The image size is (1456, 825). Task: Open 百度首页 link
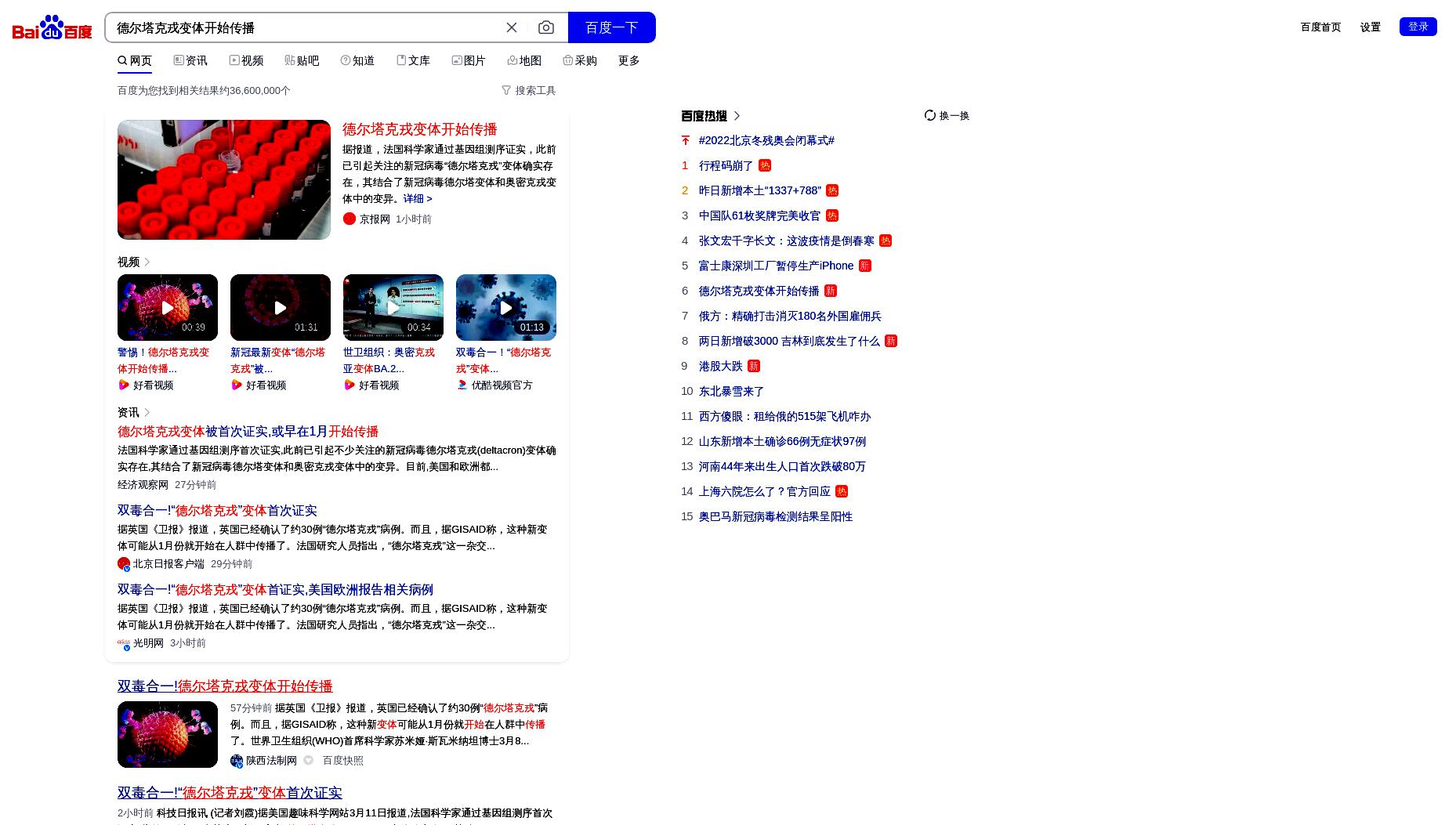click(x=1320, y=27)
